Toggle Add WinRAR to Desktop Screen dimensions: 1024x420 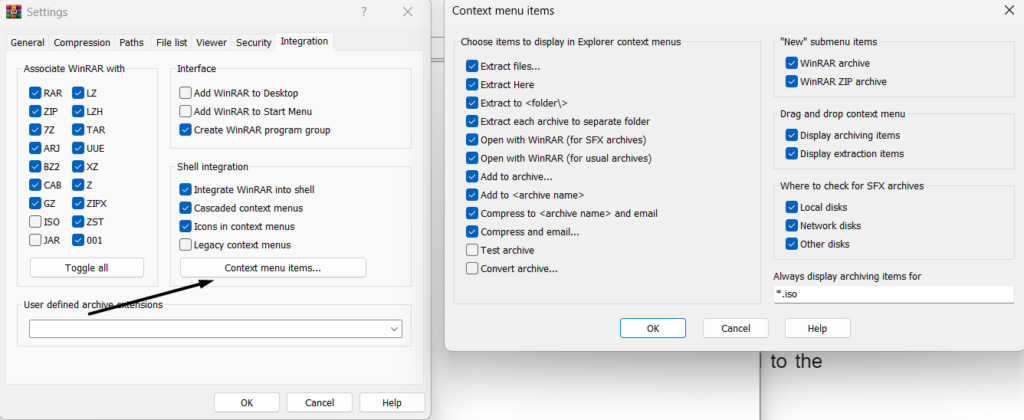click(x=186, y=93)
